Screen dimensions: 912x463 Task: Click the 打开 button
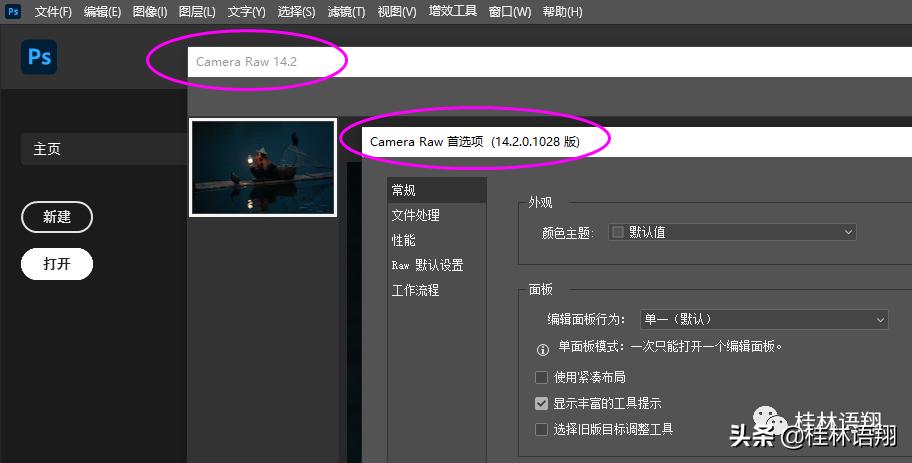coord(57,264)
